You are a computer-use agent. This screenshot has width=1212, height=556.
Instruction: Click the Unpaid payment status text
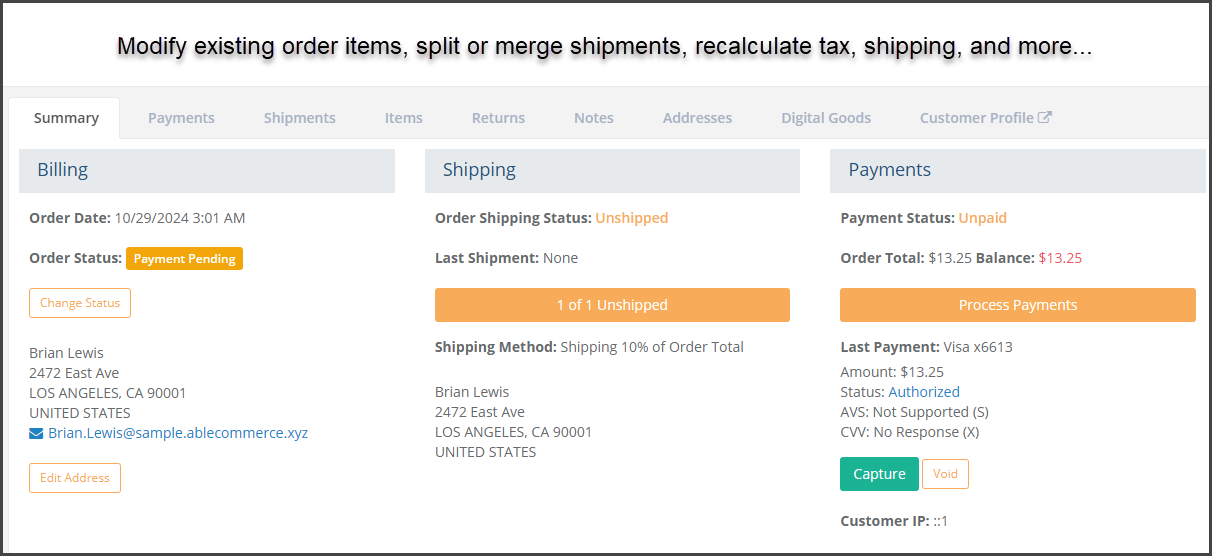tap(982, 218)
